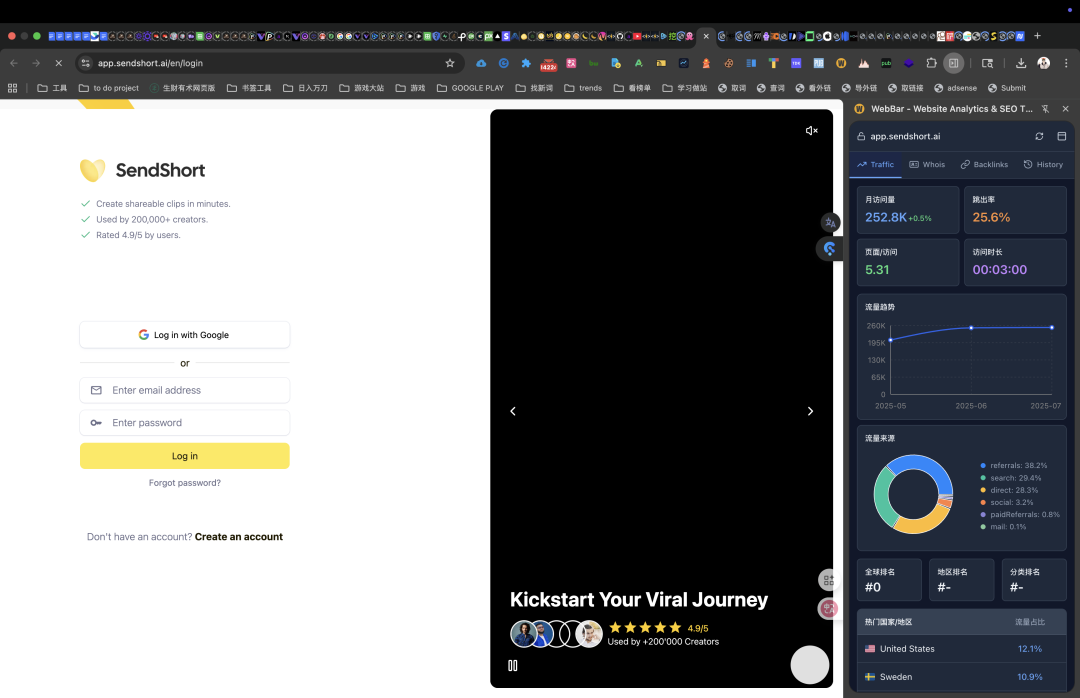Advance carousel with right arrow

tap(810, 411)
